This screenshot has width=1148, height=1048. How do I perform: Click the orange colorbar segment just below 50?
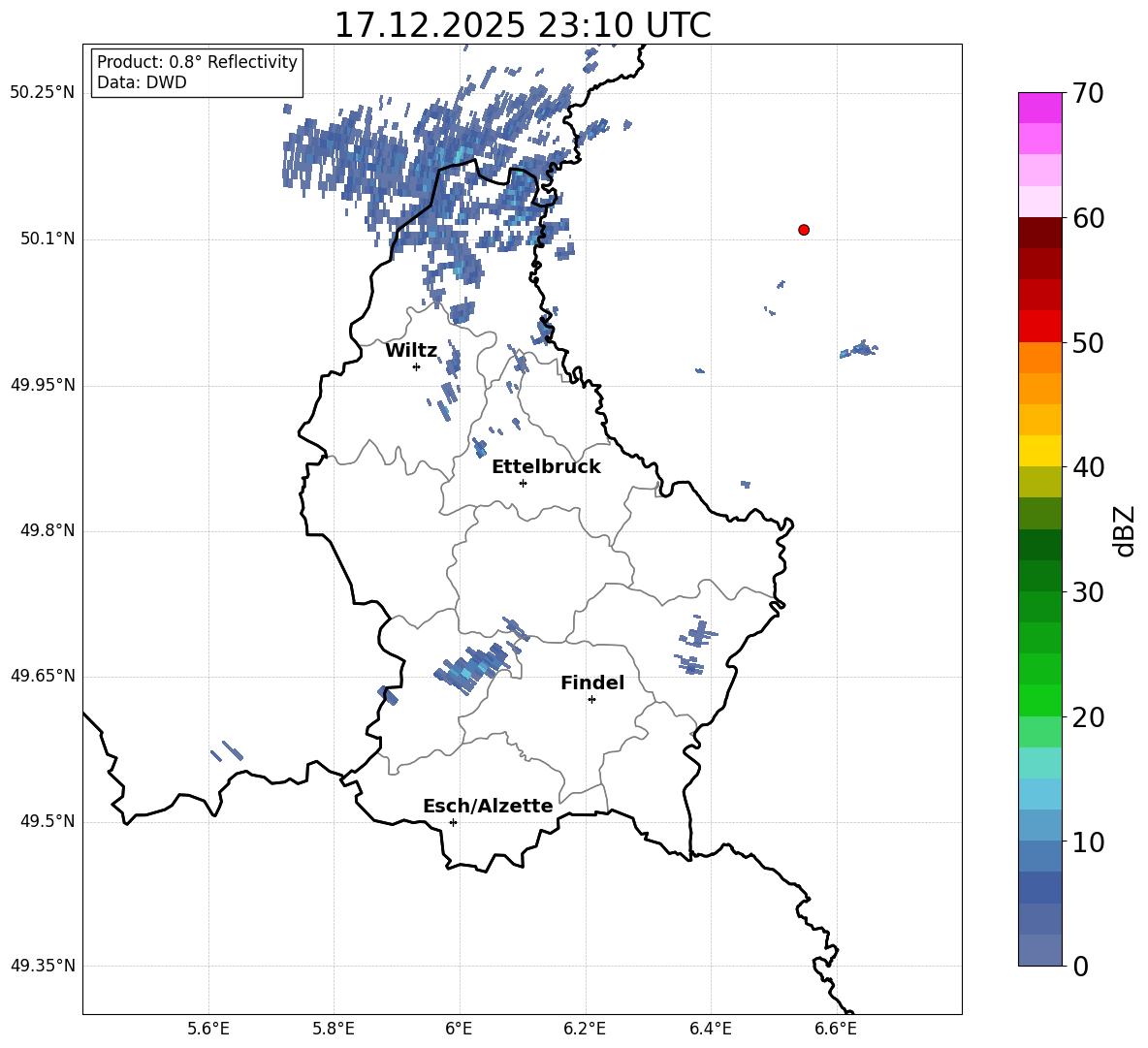click(1039, 358)
